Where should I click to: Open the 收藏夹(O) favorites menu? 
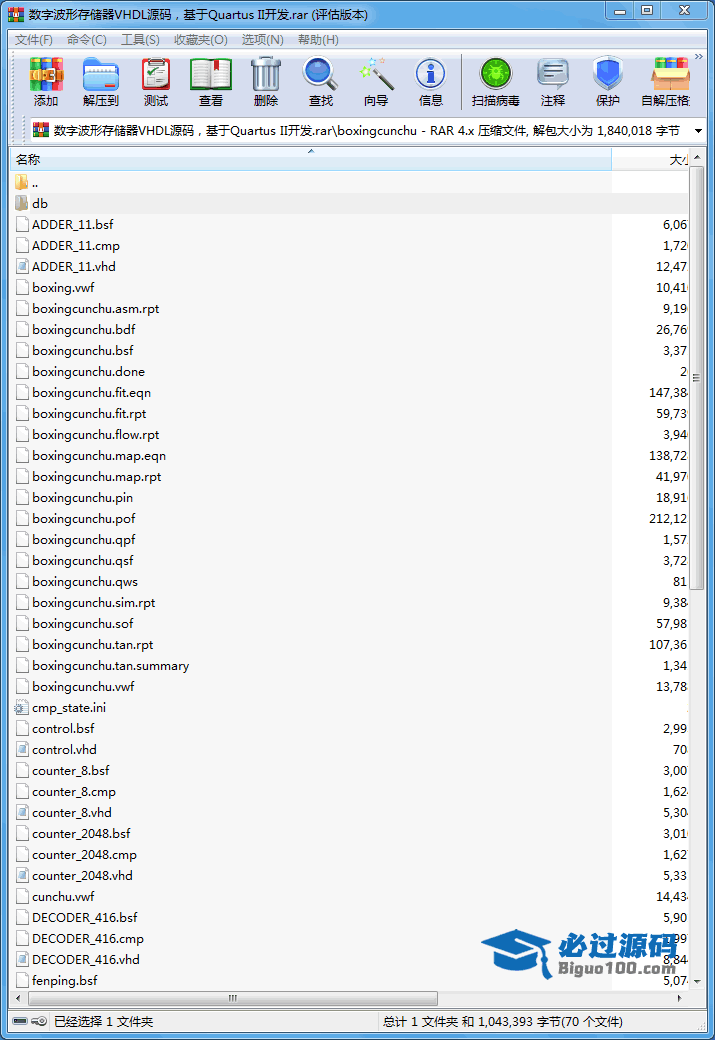(x=200, y=40)
